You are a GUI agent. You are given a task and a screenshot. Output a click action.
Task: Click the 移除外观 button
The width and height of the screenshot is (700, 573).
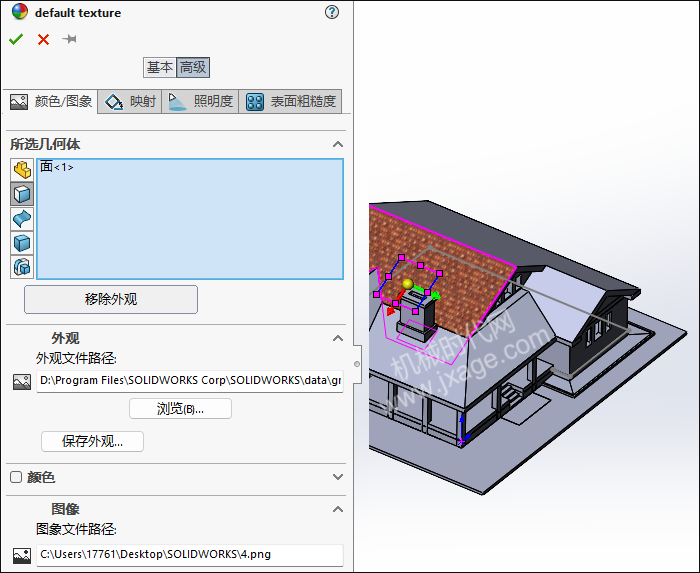111,299
